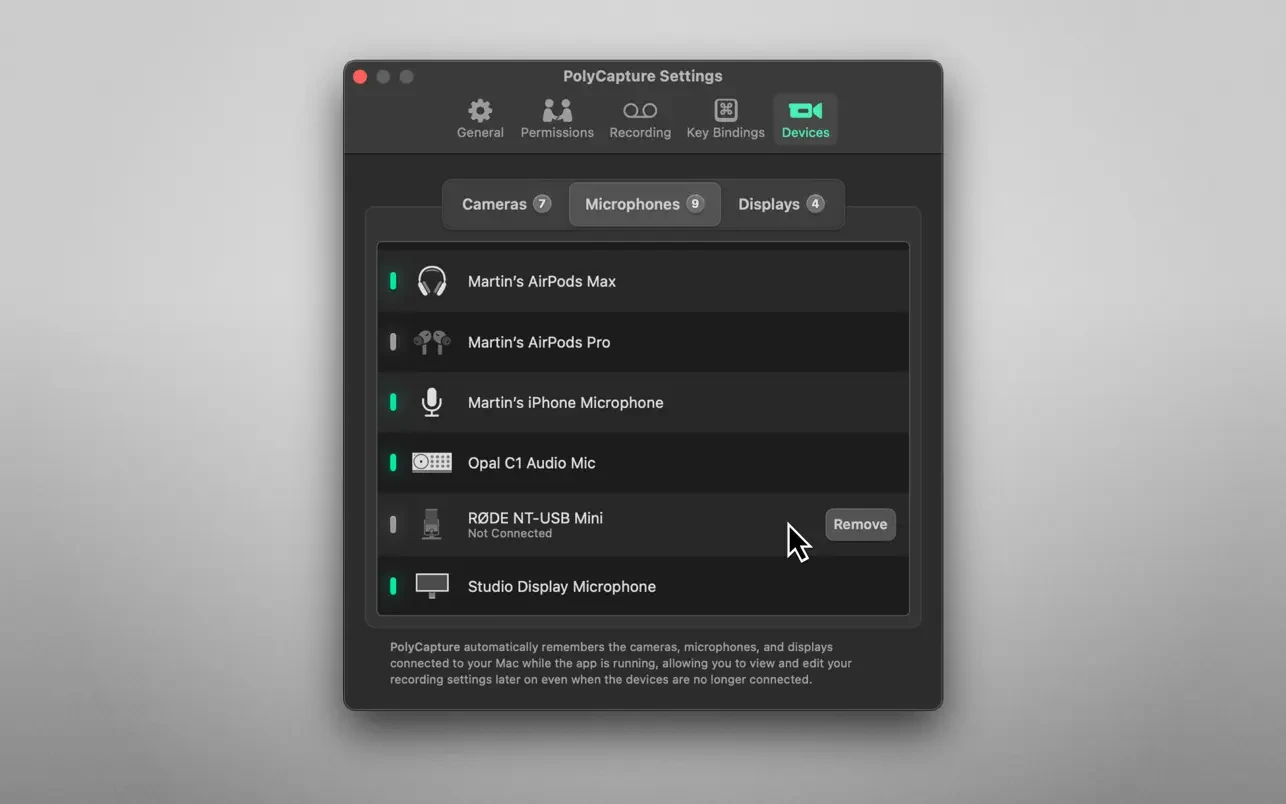Switch to the Cameras tab
Screen dimensions: 1286x804
click(506, 204)
